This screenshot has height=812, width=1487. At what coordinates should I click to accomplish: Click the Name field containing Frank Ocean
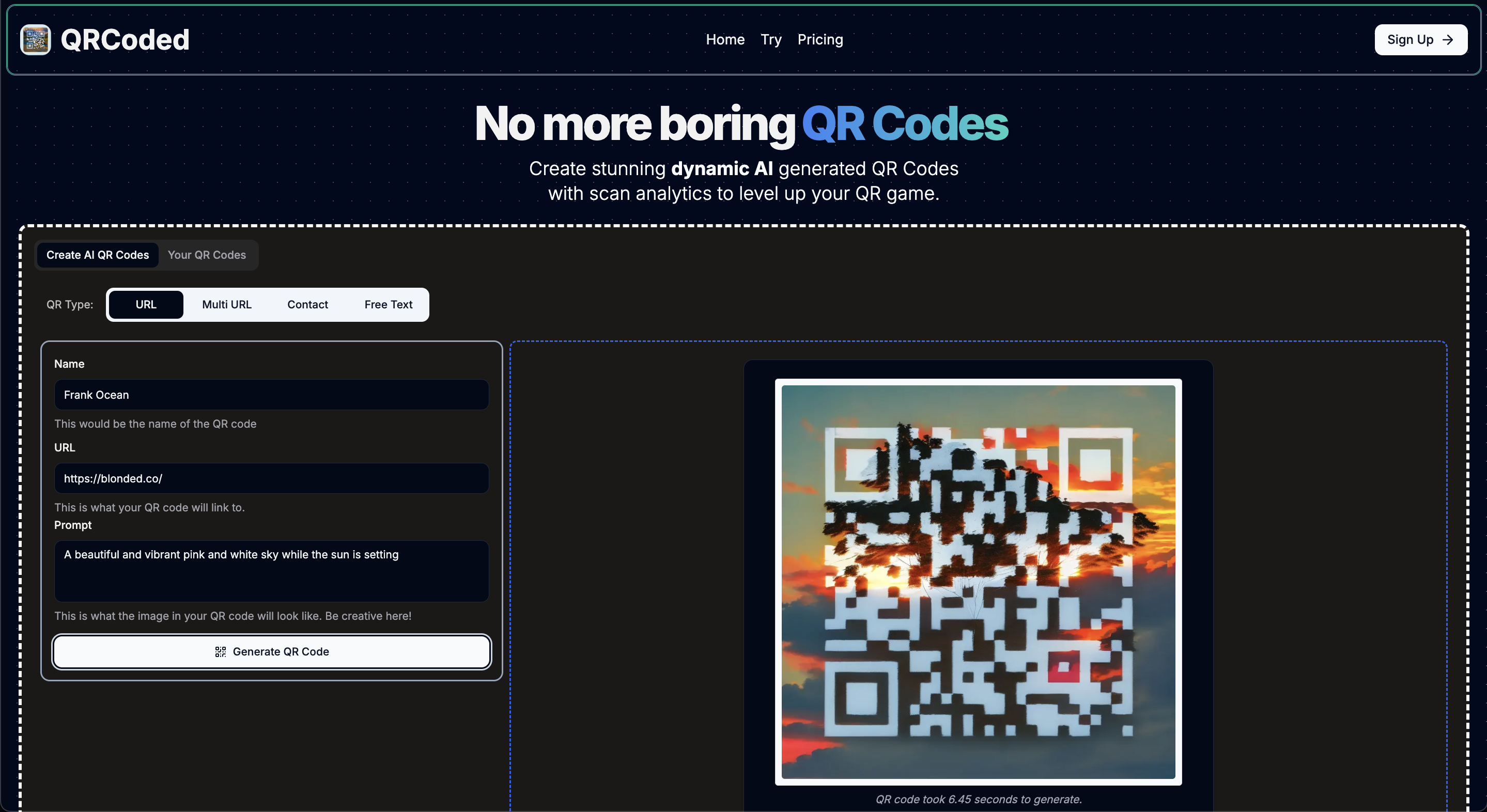click(x=271, y=395)
